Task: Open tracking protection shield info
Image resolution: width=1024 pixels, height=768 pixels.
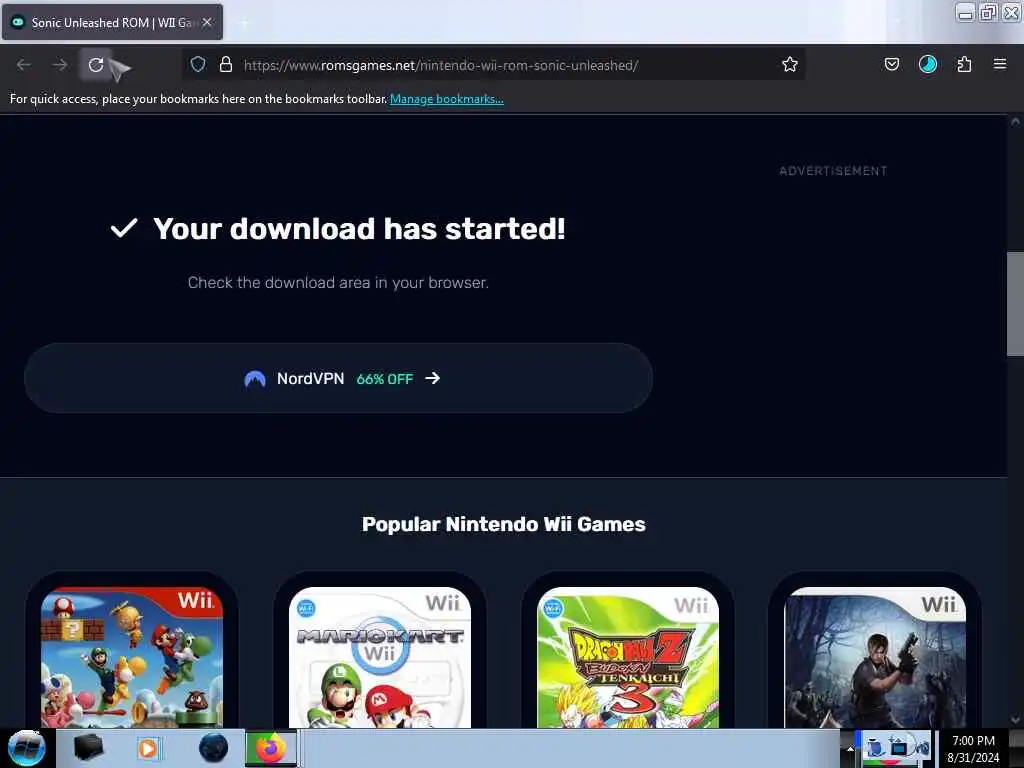Action: click(198, 64)
